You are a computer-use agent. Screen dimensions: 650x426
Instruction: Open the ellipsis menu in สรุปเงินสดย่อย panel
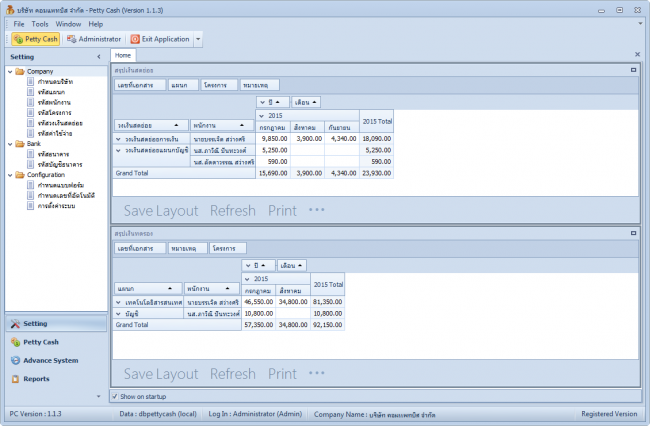(317, 210)
